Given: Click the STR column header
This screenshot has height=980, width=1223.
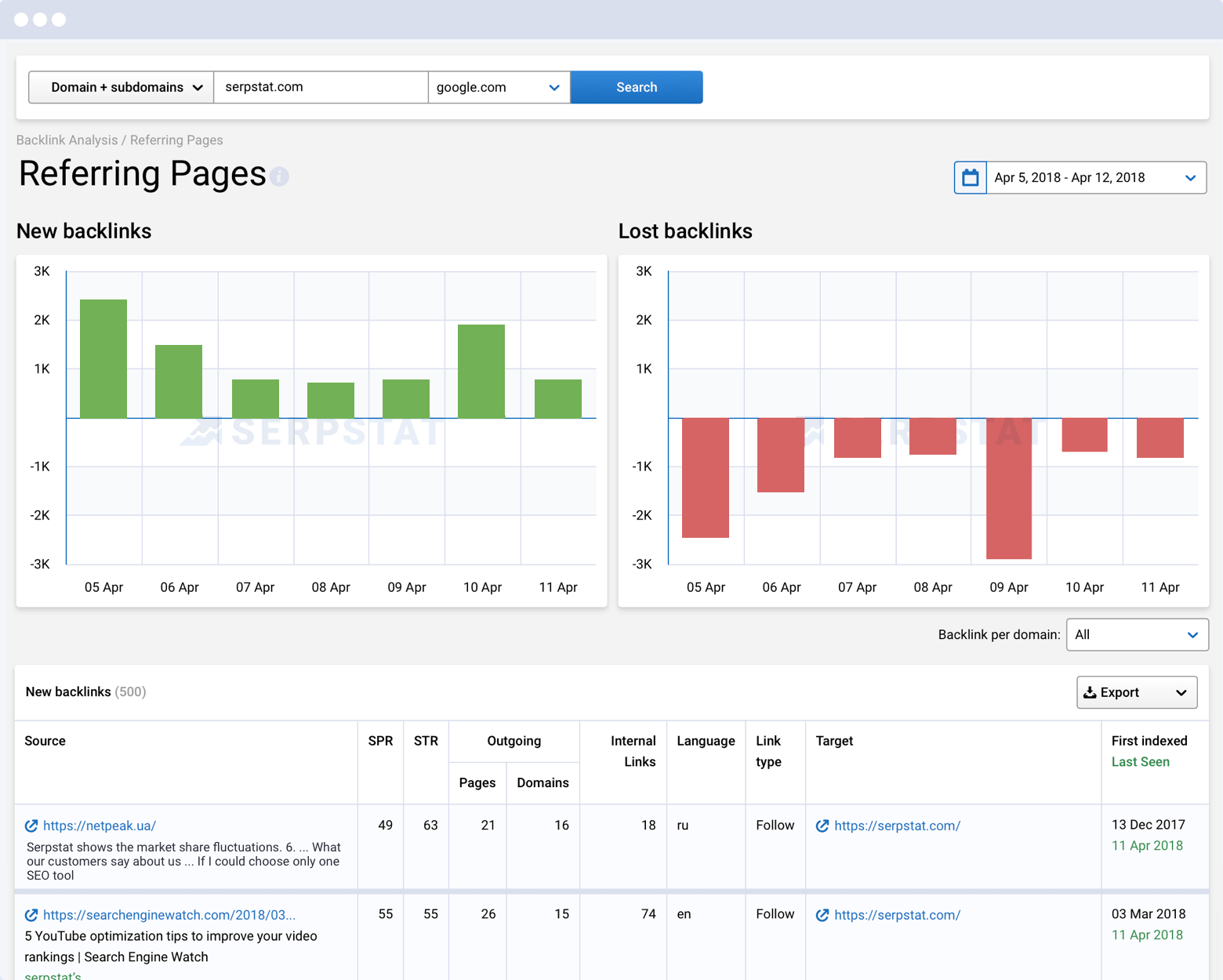Looking at the screenshot, I should [x=426, y=741].
